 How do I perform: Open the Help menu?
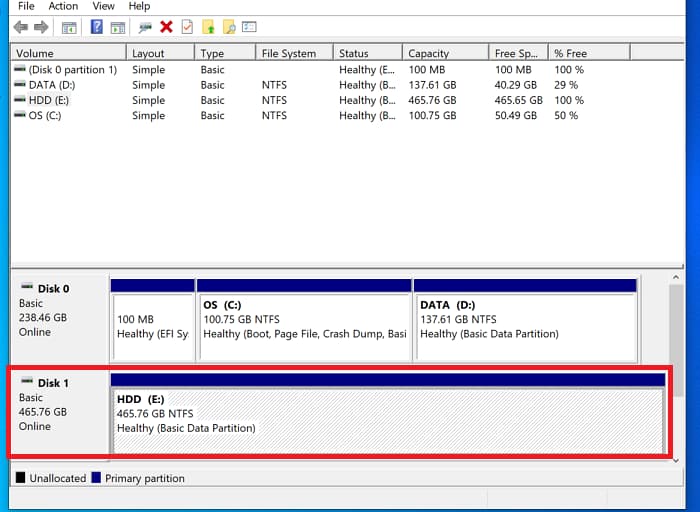(x=139, y=6)
